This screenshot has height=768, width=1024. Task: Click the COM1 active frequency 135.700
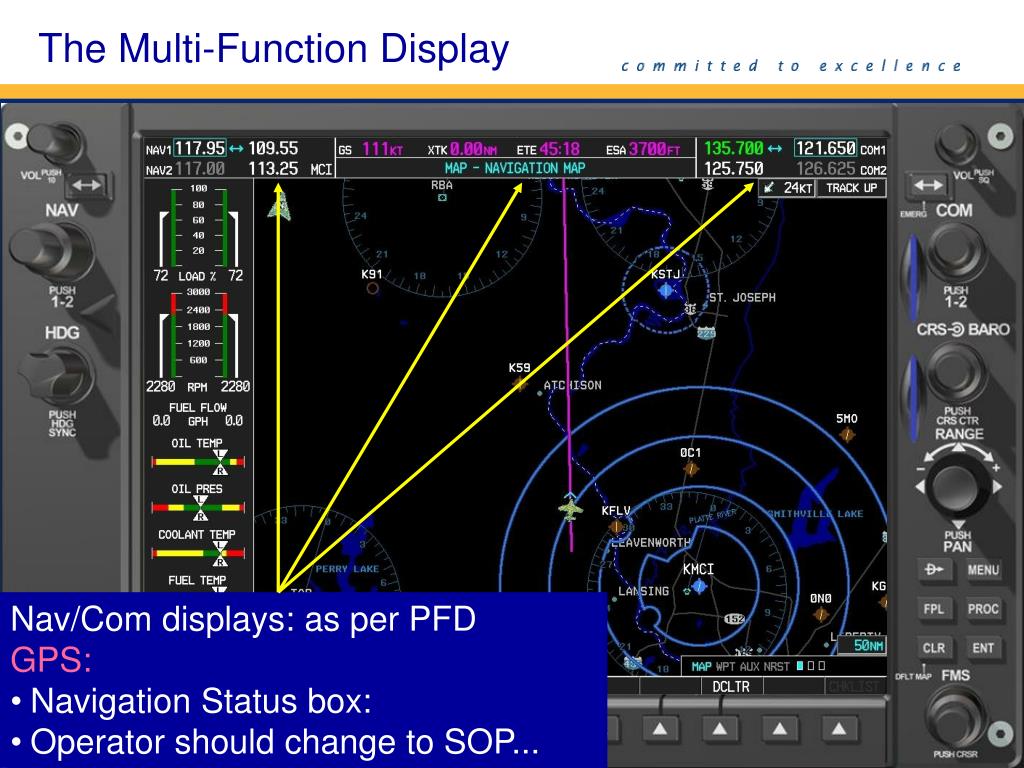pyautogui.click(x=733, y=149)
